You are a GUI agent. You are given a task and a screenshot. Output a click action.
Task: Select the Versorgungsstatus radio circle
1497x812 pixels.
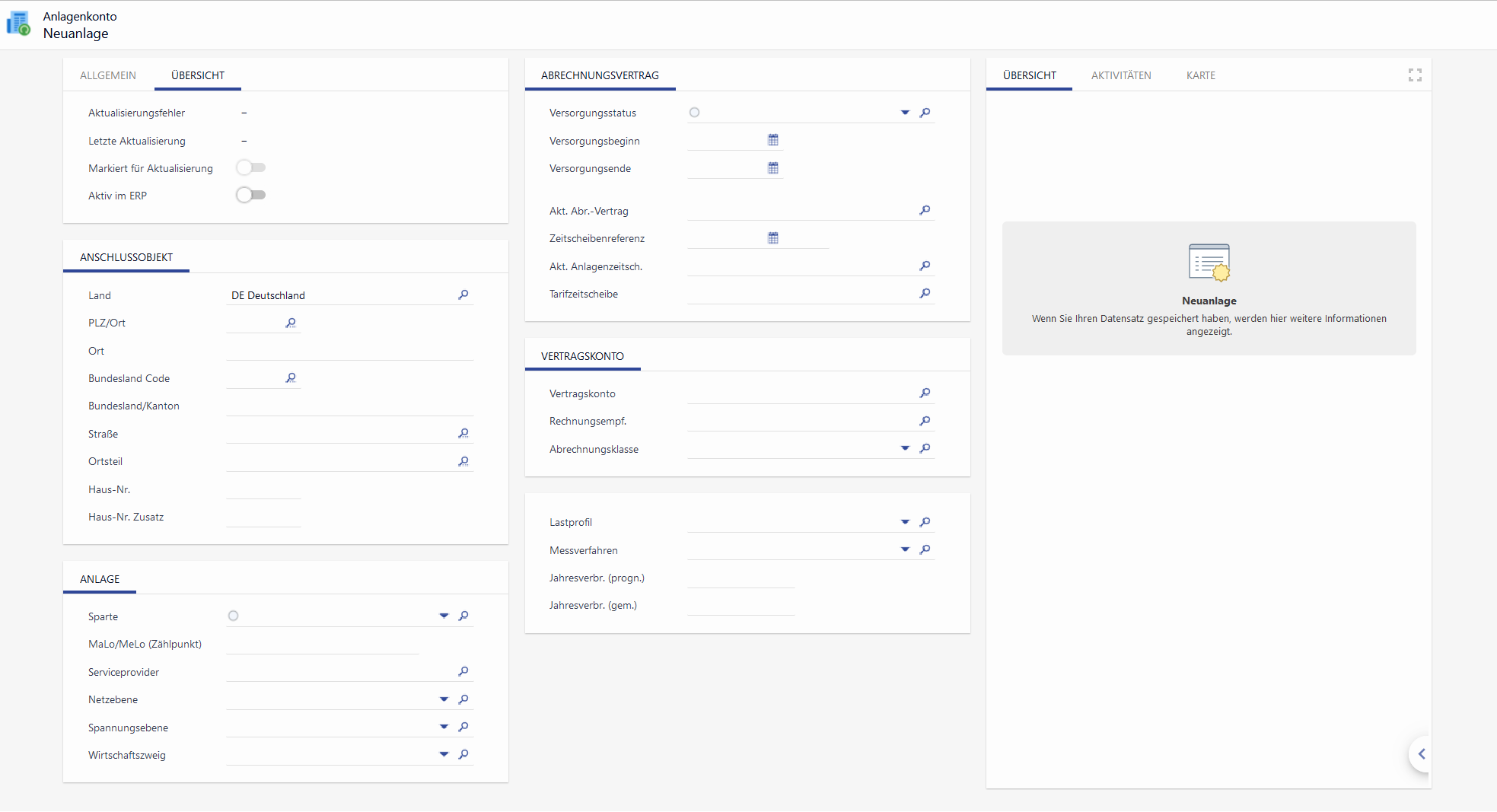pos(694,113)
